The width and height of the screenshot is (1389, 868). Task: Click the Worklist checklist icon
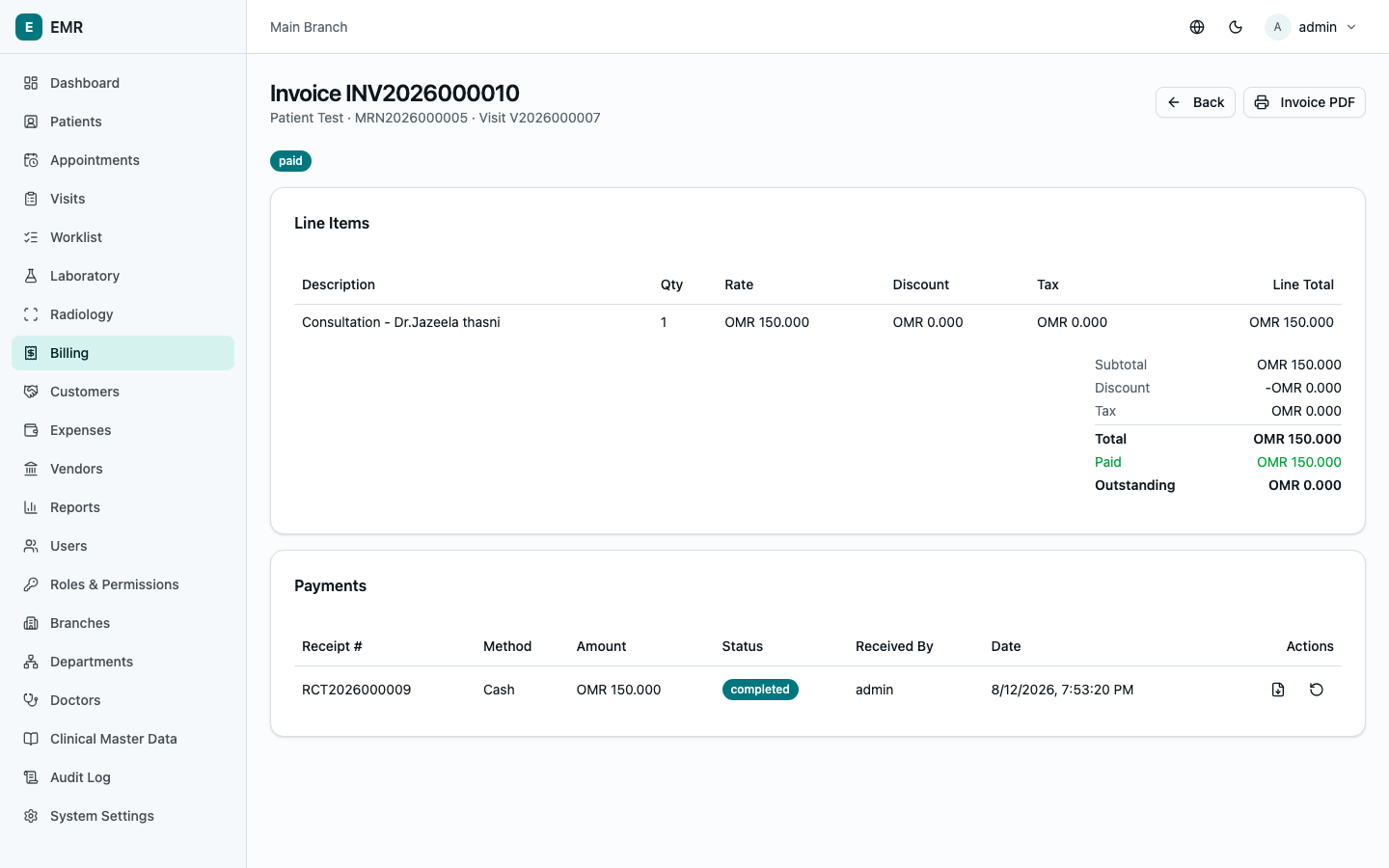(x=31, y=237)
